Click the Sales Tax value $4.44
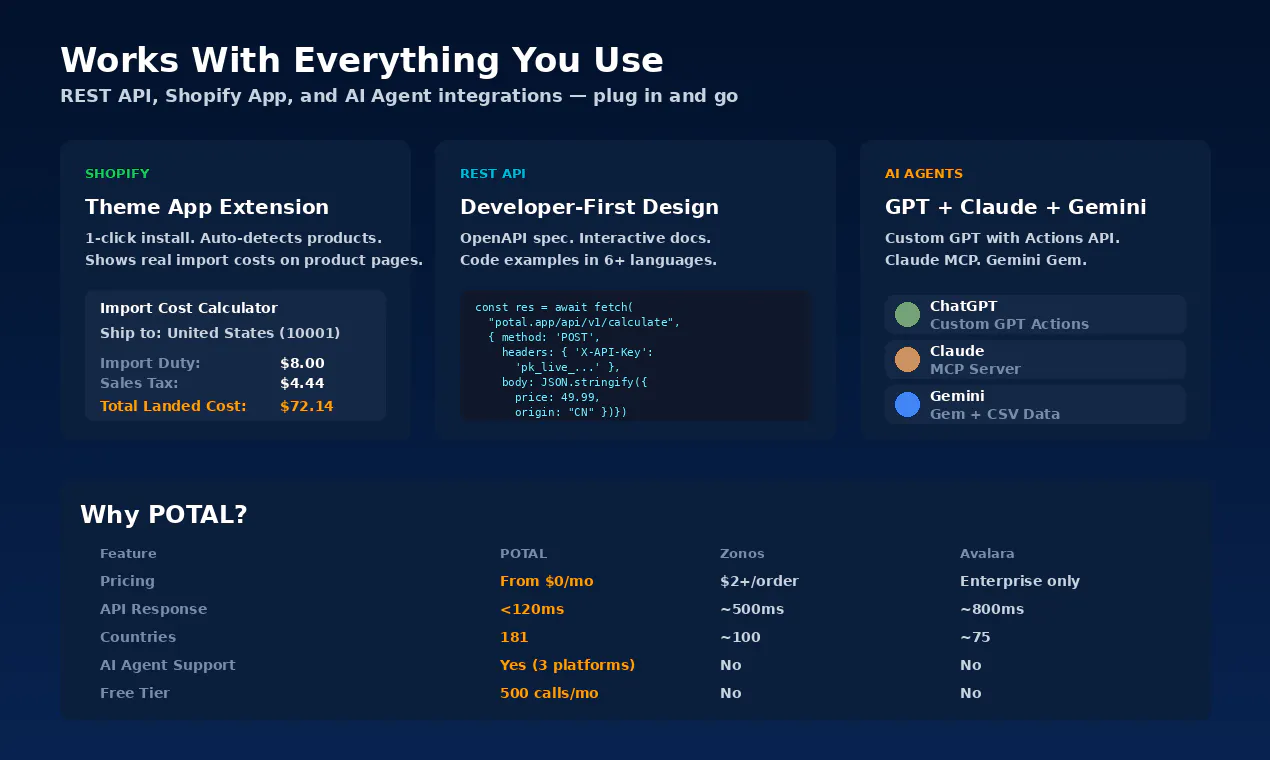1270x760 pixels. click(x=302, y=383)
